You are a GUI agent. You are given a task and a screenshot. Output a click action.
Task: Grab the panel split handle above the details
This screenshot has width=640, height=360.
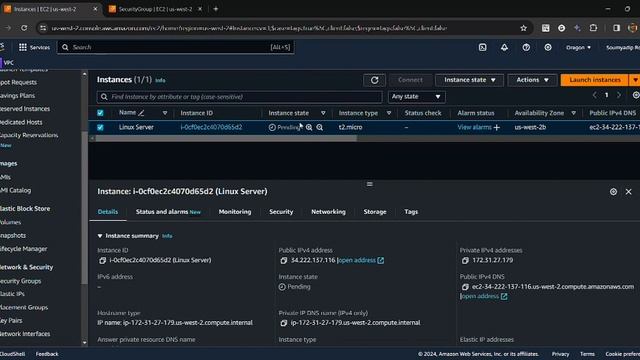tap(369, 184)
